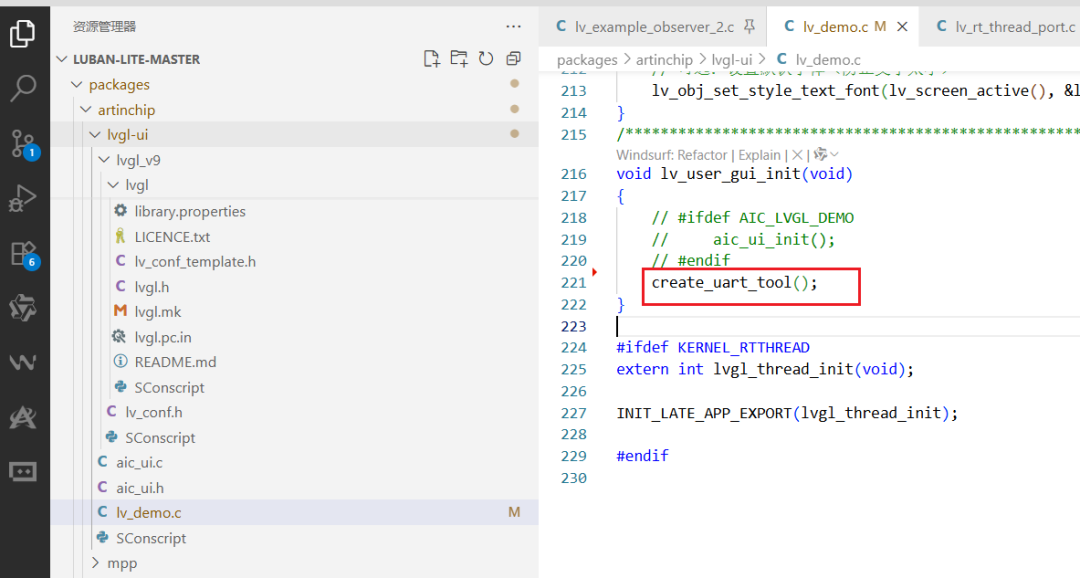
Task: Click the Explain code lens link
Action: click(760, 155)
